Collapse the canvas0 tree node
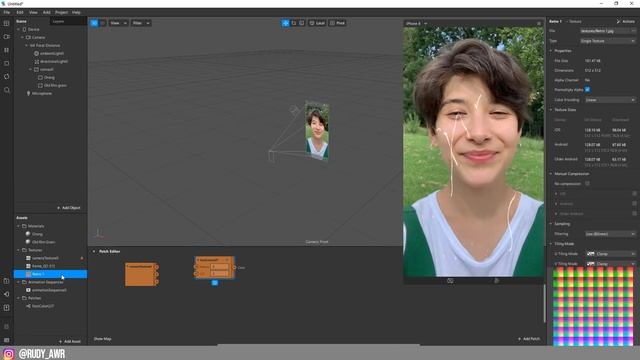Viewport: 640px width, 360px height. pyautogui.click(x=31, y=69)
